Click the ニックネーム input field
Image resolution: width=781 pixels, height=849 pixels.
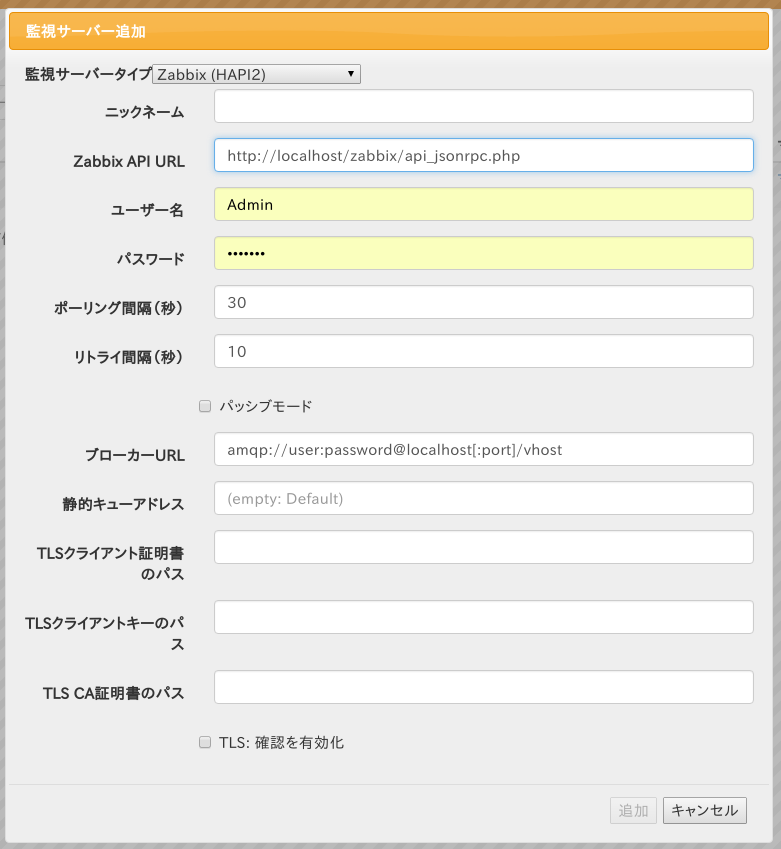tap(483, 106)
